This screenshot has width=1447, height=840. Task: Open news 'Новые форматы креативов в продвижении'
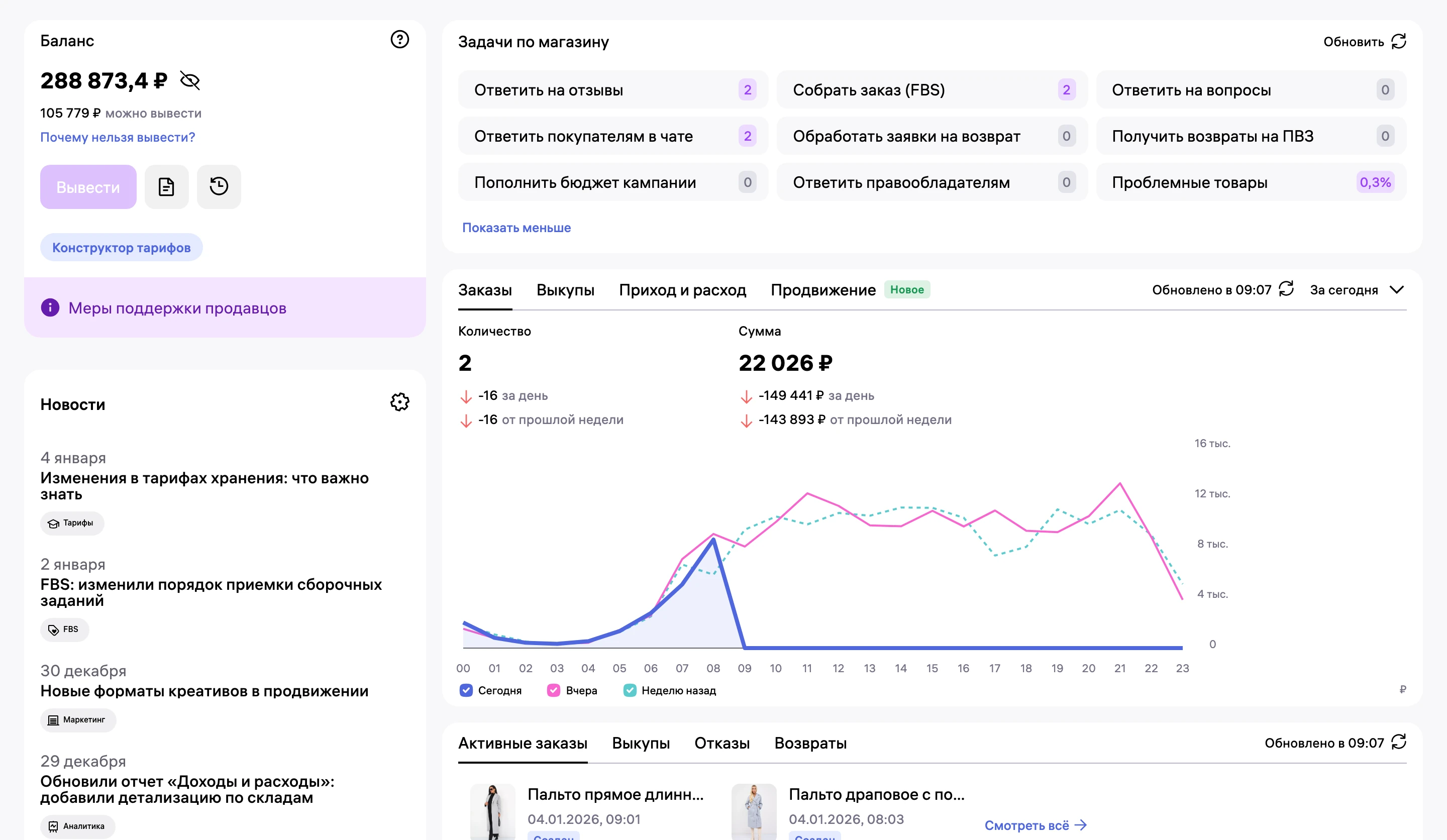204,691
